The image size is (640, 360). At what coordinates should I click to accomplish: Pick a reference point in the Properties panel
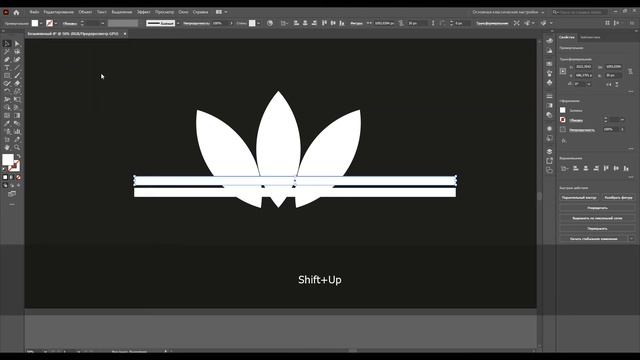[x=563, y=71]
